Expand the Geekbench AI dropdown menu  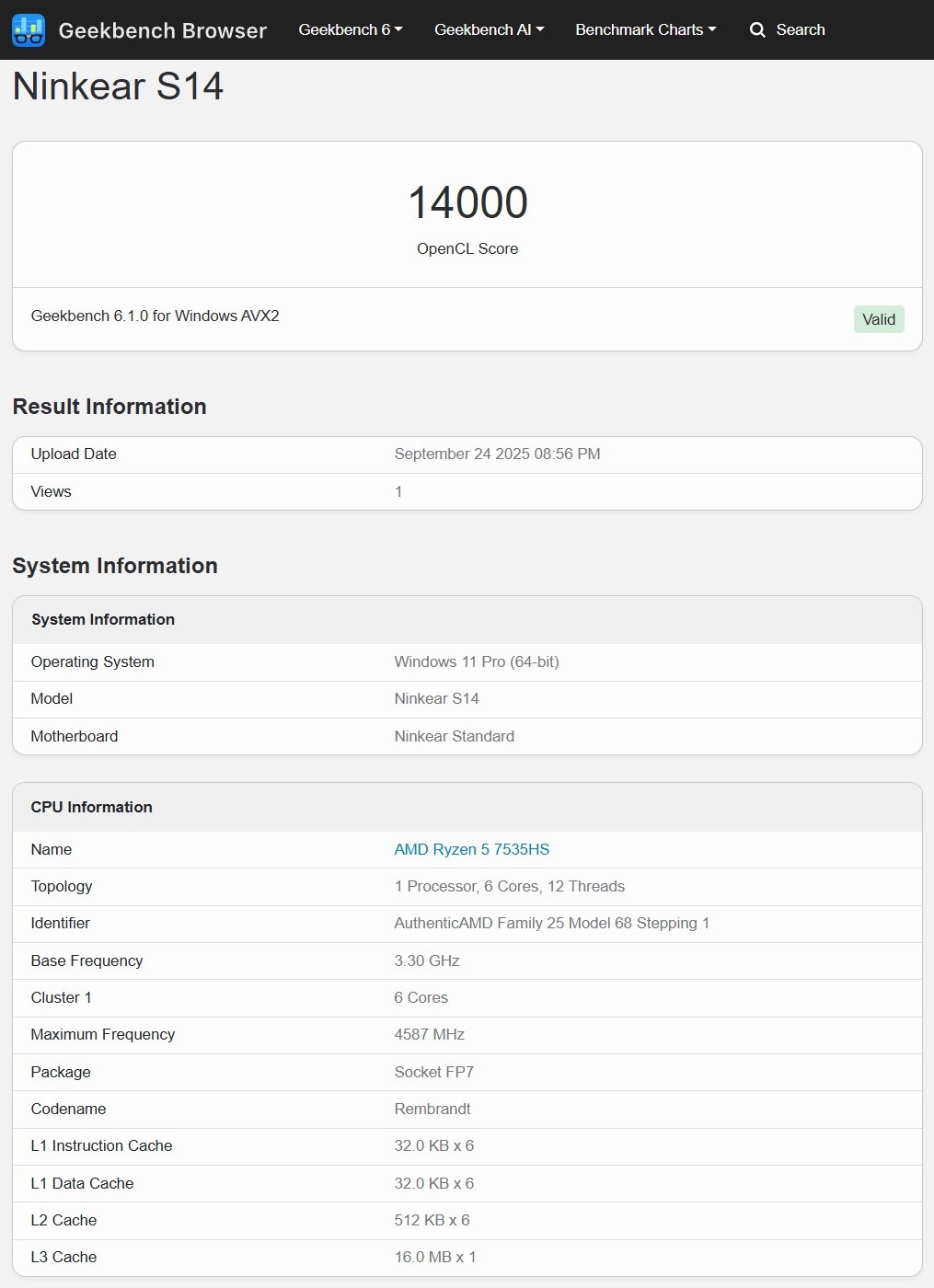point(490,29)
